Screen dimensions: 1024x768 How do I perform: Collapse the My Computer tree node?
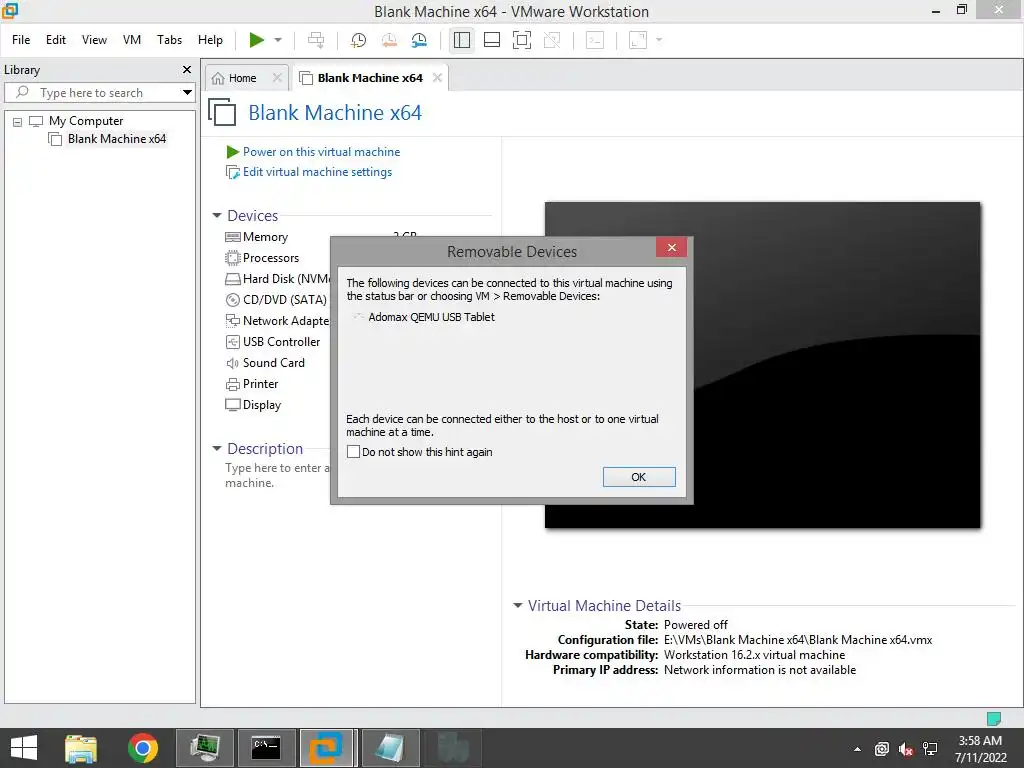tap(18, 121)
